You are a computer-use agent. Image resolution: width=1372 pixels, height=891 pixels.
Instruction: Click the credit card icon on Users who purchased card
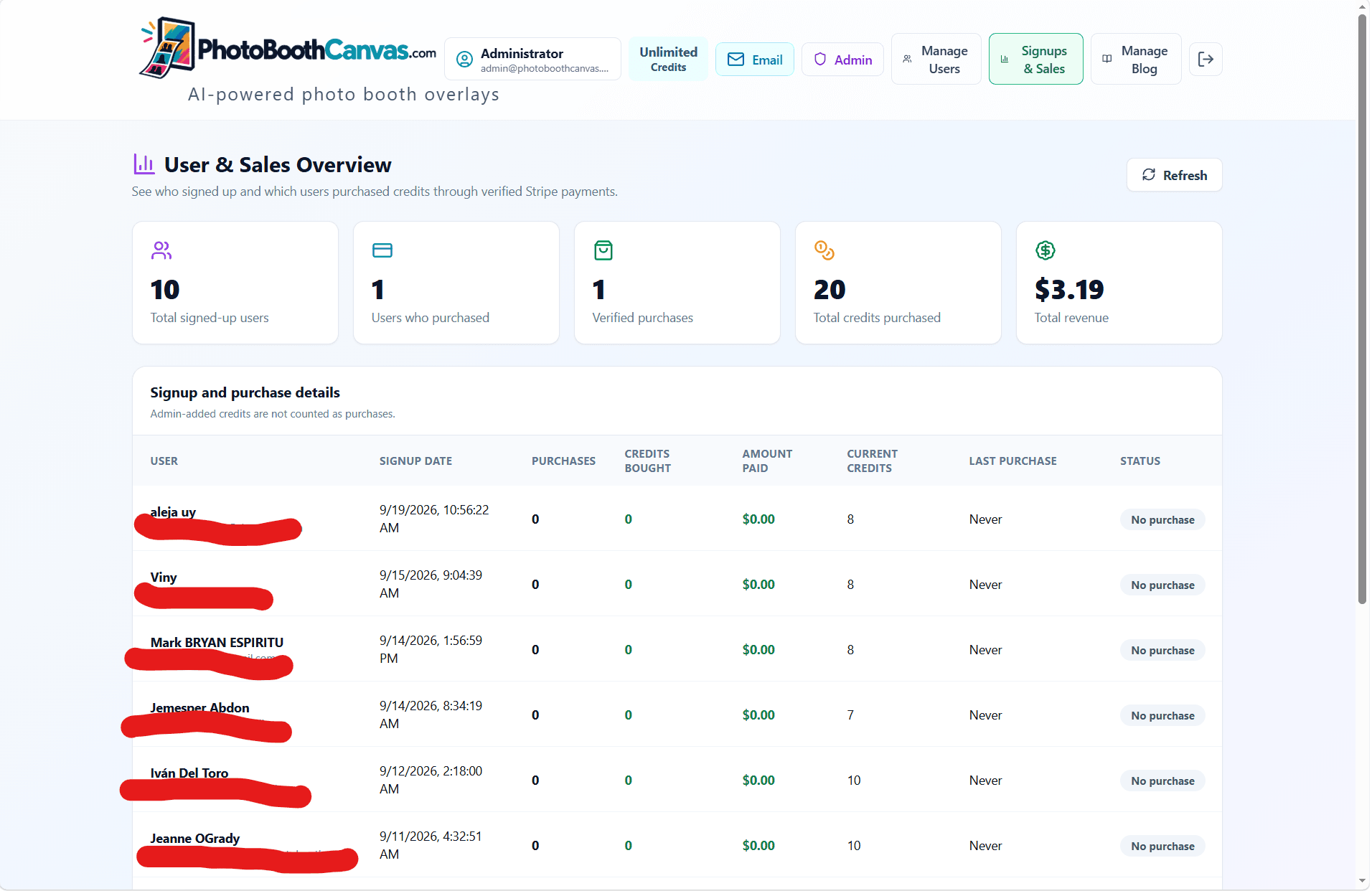(x=382, y=250)
